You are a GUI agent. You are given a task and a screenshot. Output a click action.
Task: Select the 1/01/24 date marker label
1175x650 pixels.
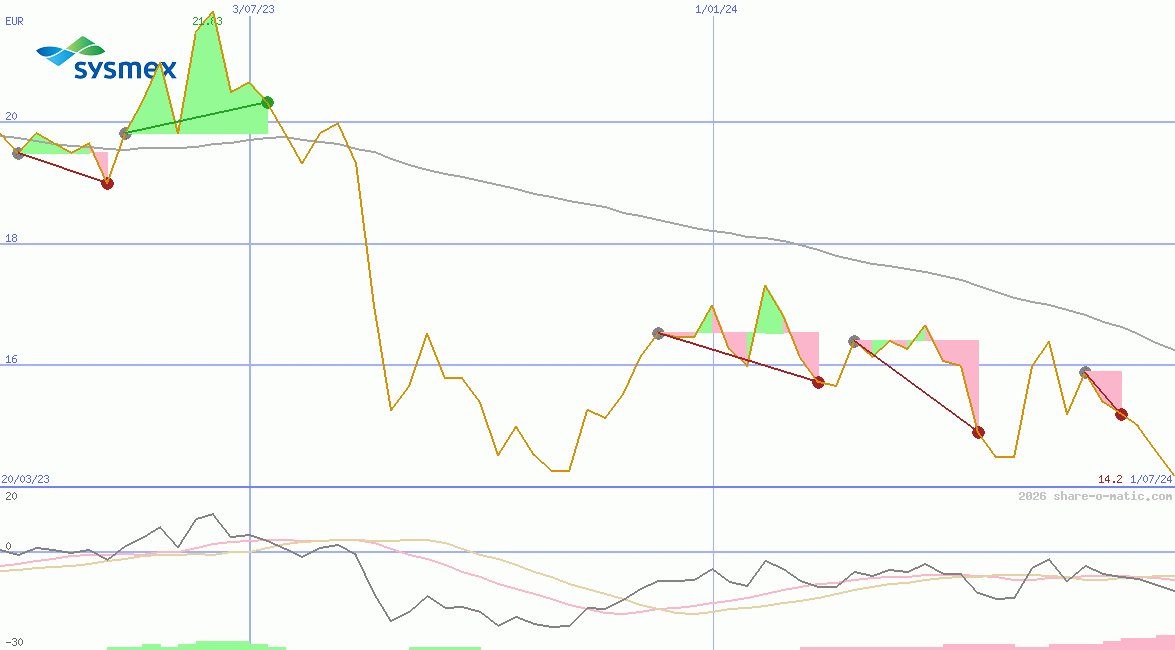tap(716, 9)
